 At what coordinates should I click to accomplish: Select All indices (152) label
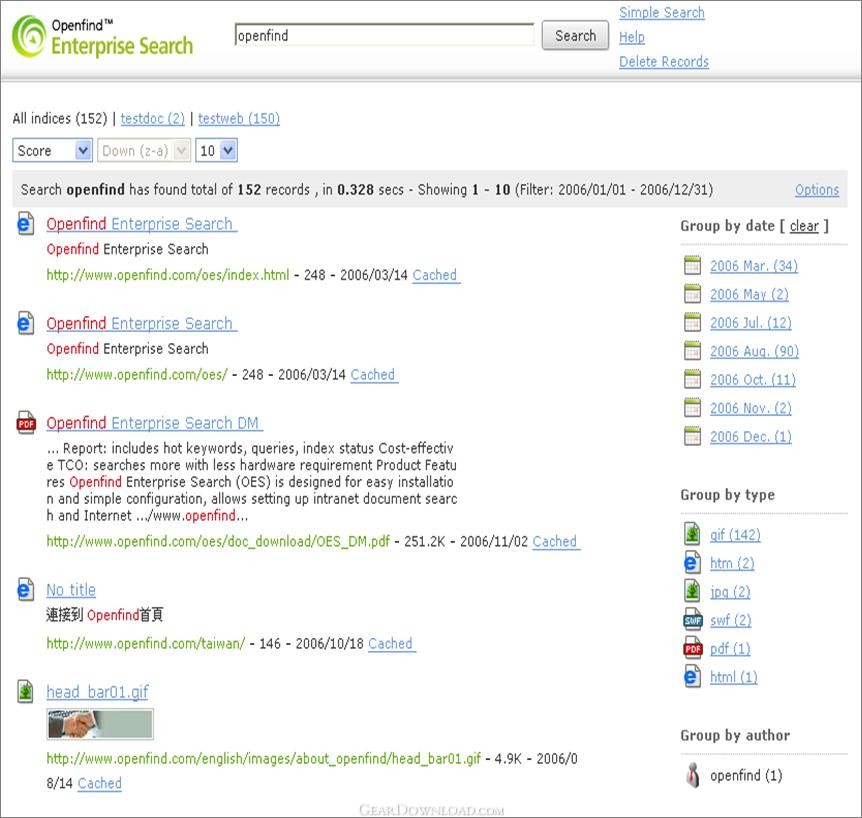coord(60,118)
